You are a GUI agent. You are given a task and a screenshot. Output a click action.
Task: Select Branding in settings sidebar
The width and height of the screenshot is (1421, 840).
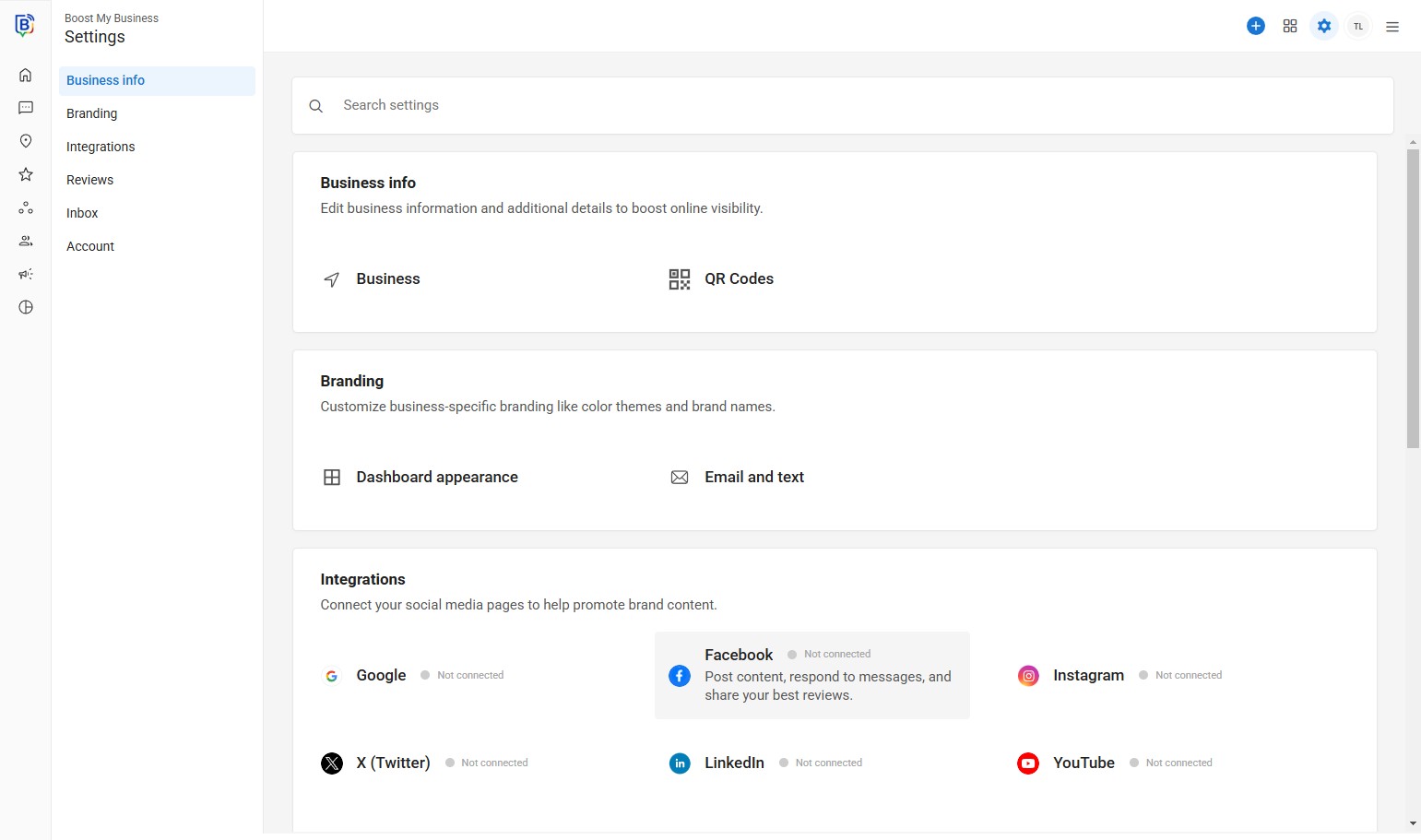92,113
